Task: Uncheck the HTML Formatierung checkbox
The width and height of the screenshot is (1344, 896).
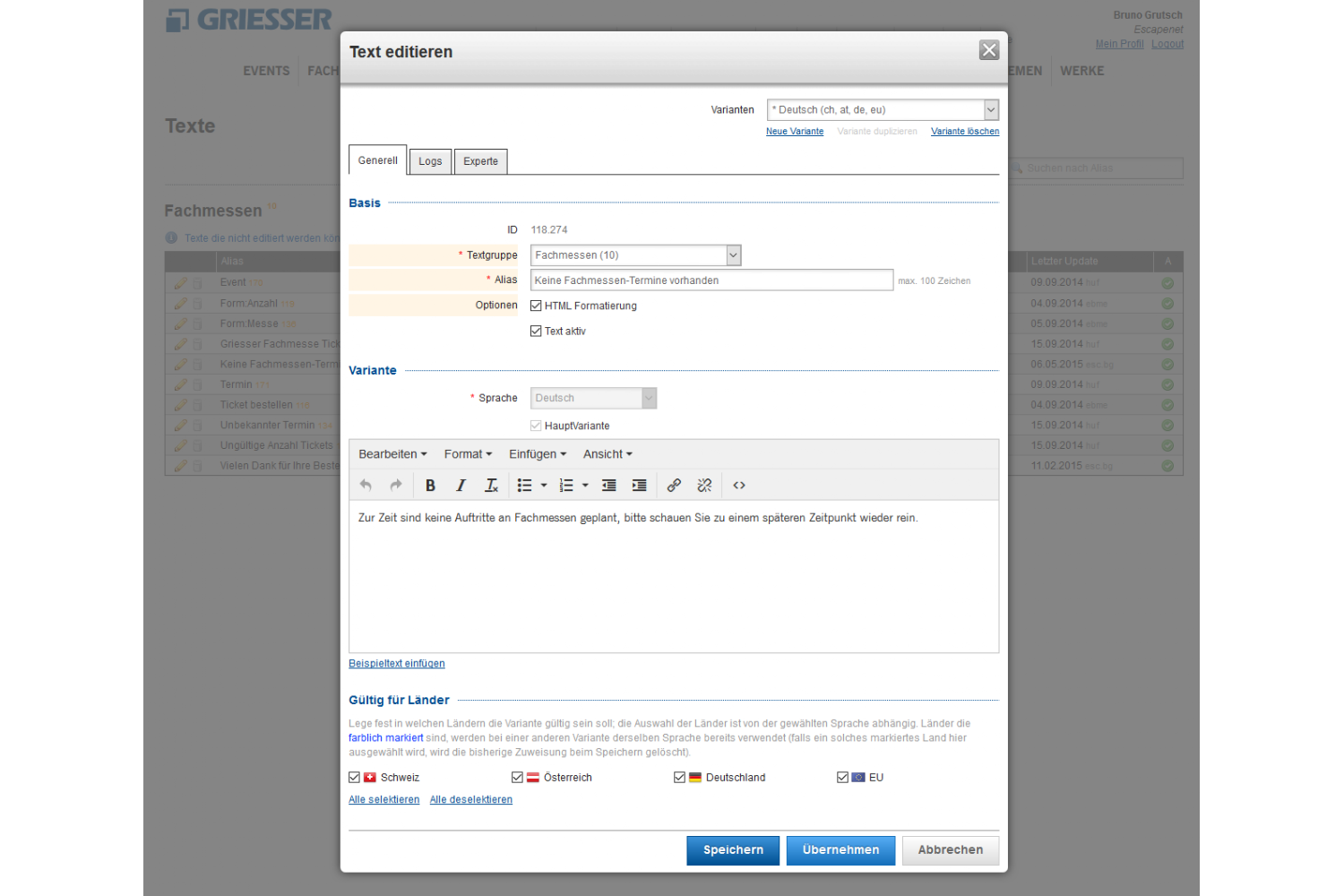Action: coord(536,306)
